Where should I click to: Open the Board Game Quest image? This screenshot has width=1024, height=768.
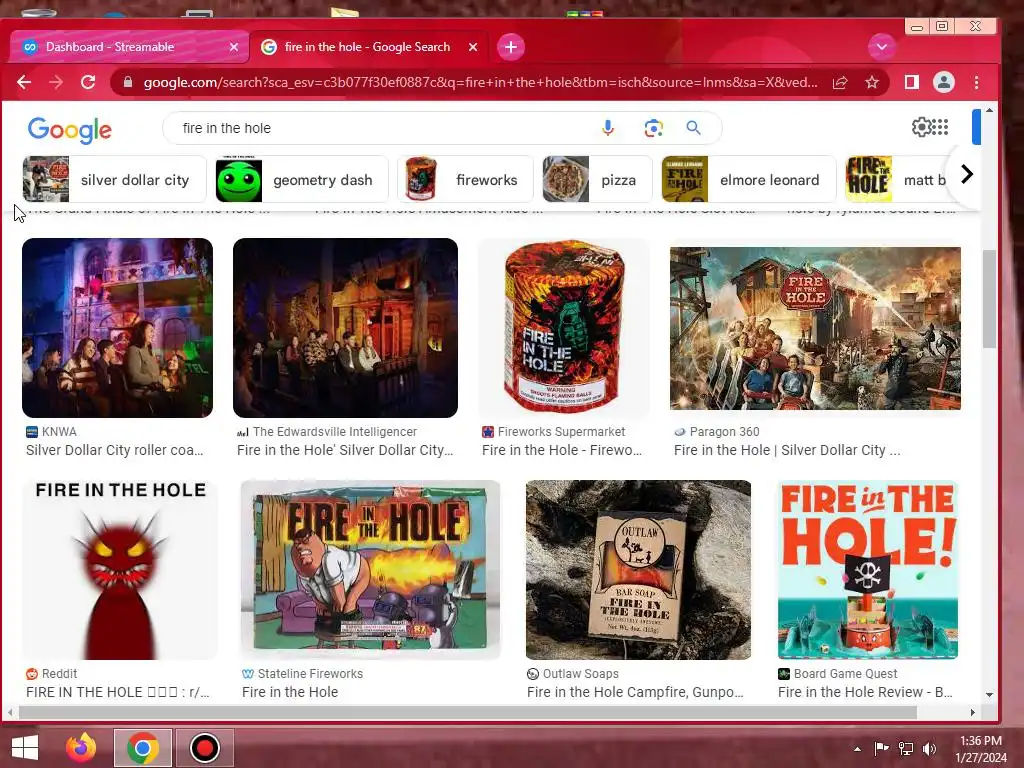pyautogui.click(x=868, y=570)
